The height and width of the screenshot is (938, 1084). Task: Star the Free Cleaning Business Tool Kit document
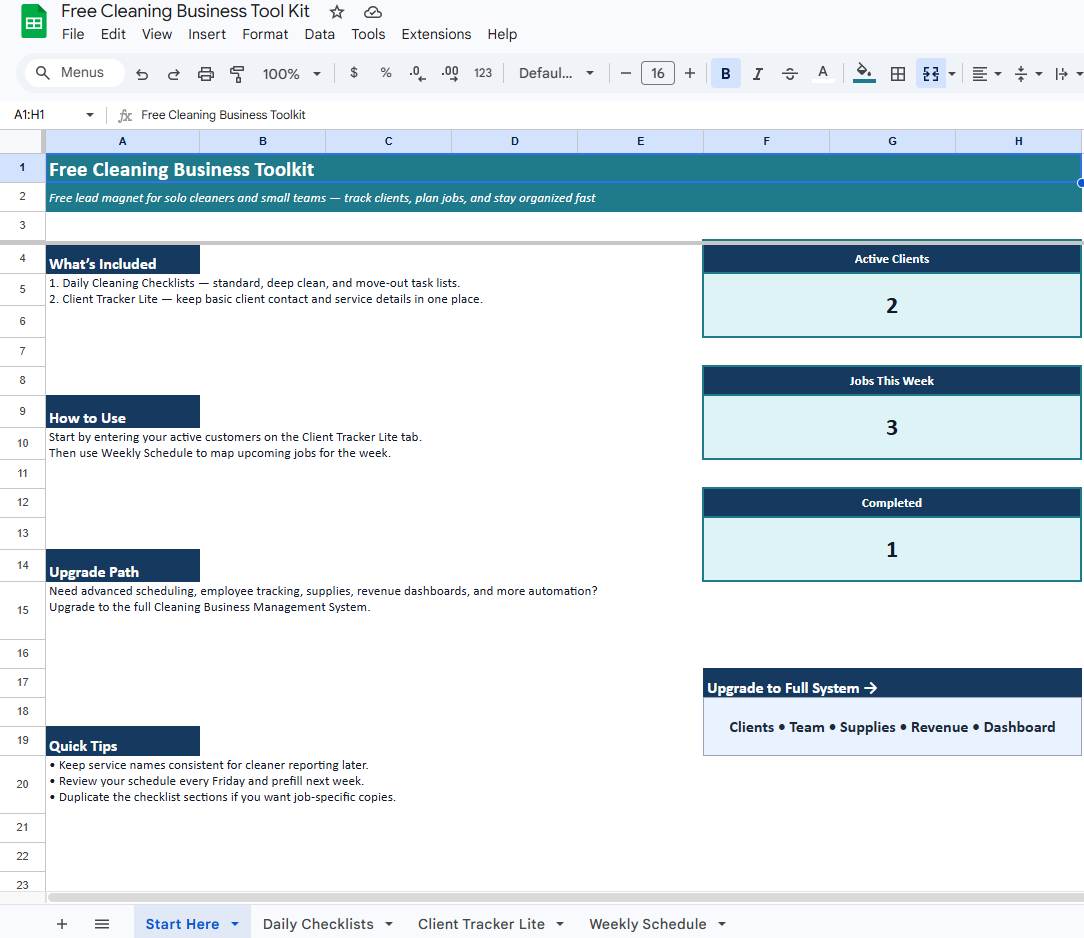click(x=337, y=12)
